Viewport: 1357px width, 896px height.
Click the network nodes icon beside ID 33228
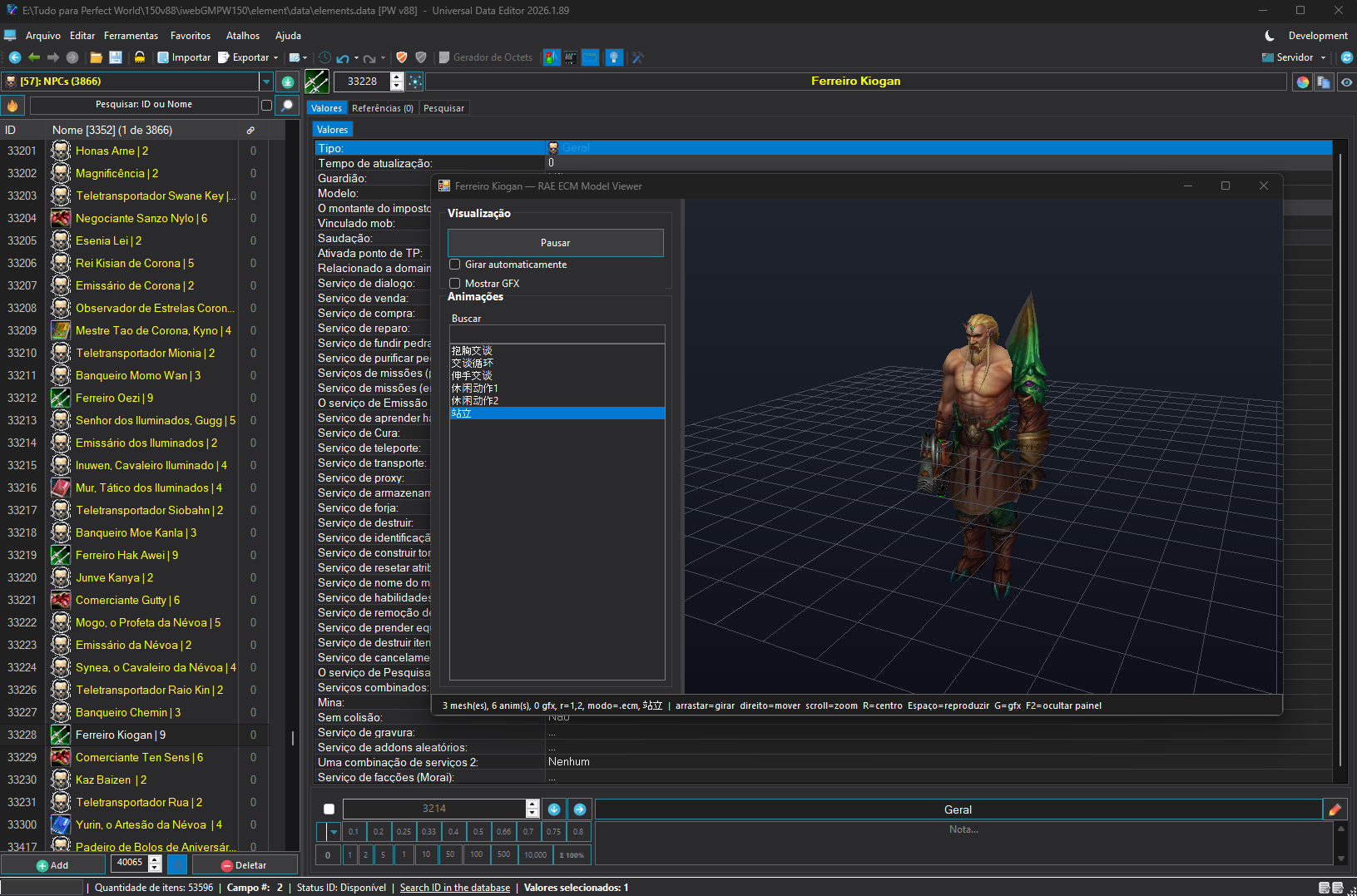pos(415,82)
